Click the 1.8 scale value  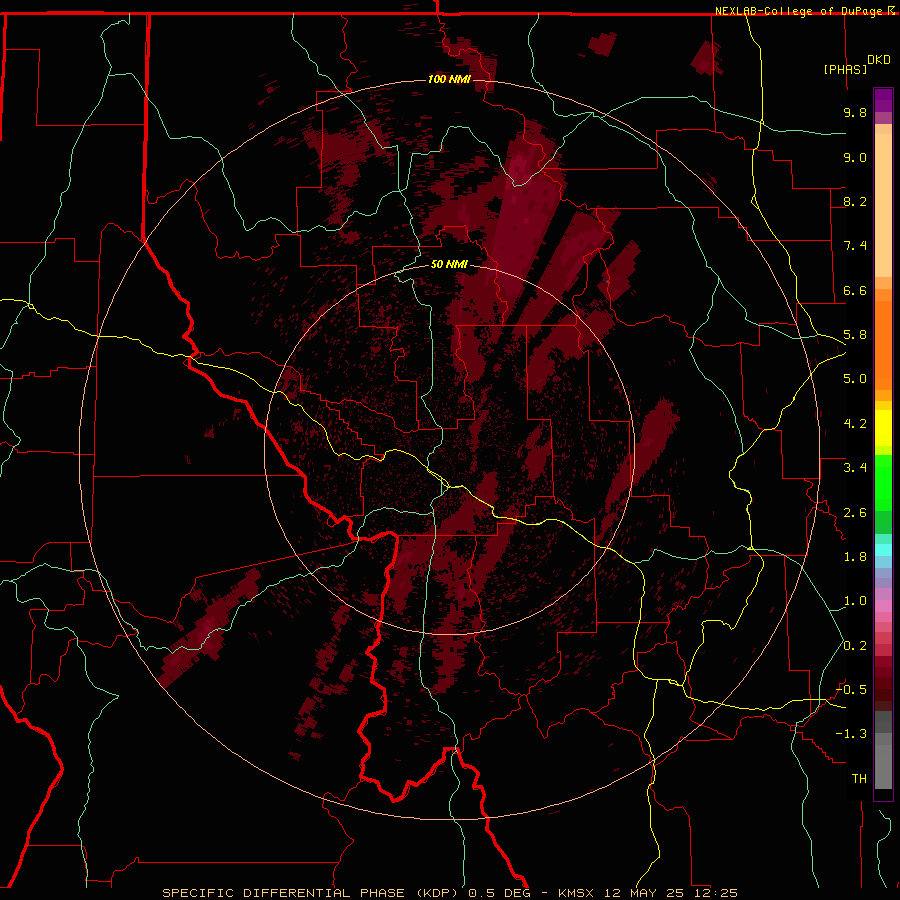(855, 557)
